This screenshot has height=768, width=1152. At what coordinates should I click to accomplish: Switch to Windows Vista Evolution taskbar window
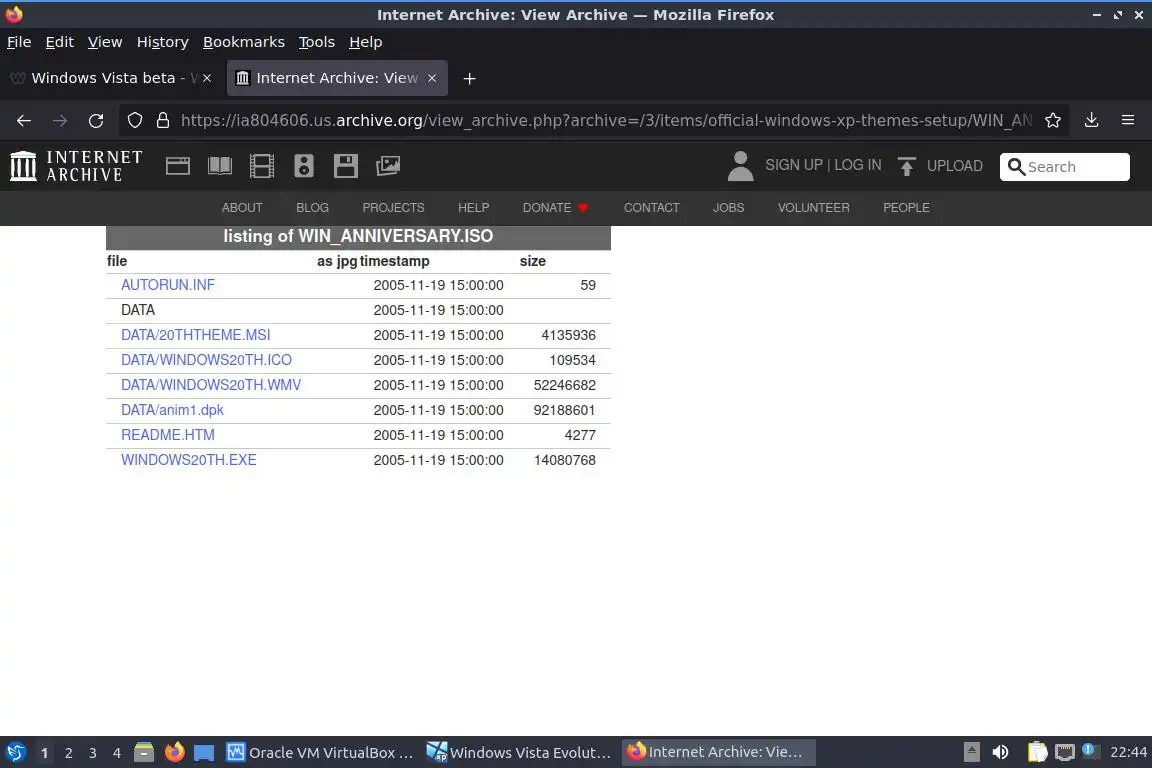[x=519, y=753]
